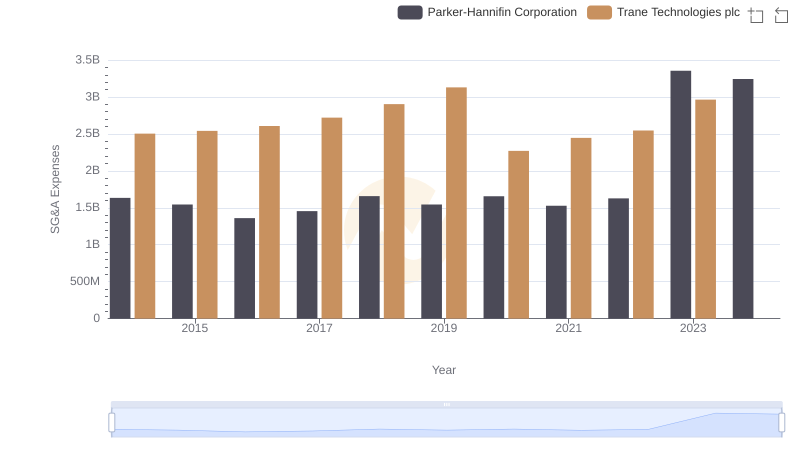Select the right handle of the range slider
This screenshot has width=800, height=461.
click(x=781, y=422)
